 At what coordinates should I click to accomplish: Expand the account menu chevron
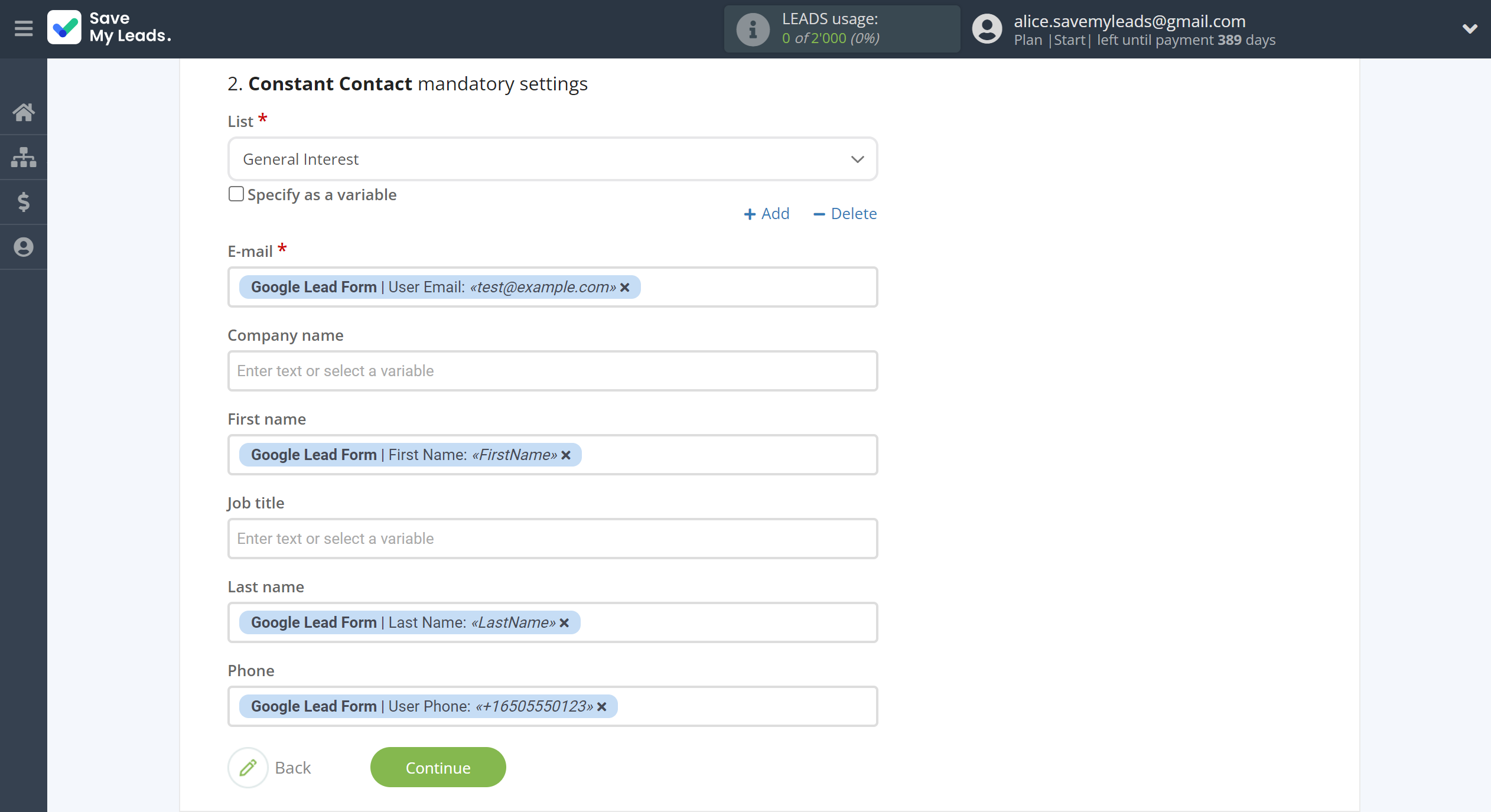coord(1470,28)
